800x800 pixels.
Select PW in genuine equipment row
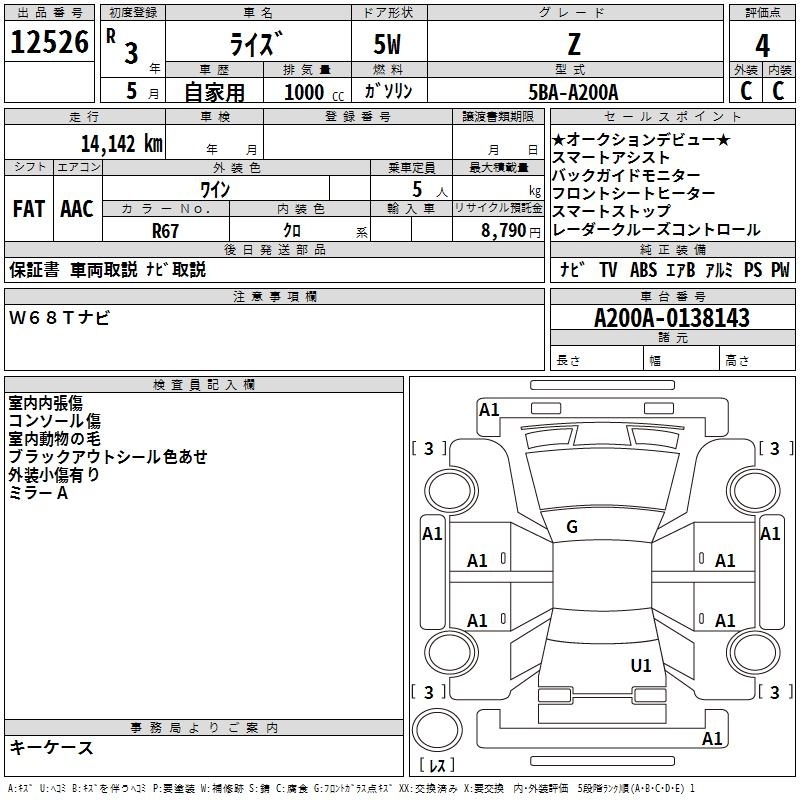coord(780,270)
